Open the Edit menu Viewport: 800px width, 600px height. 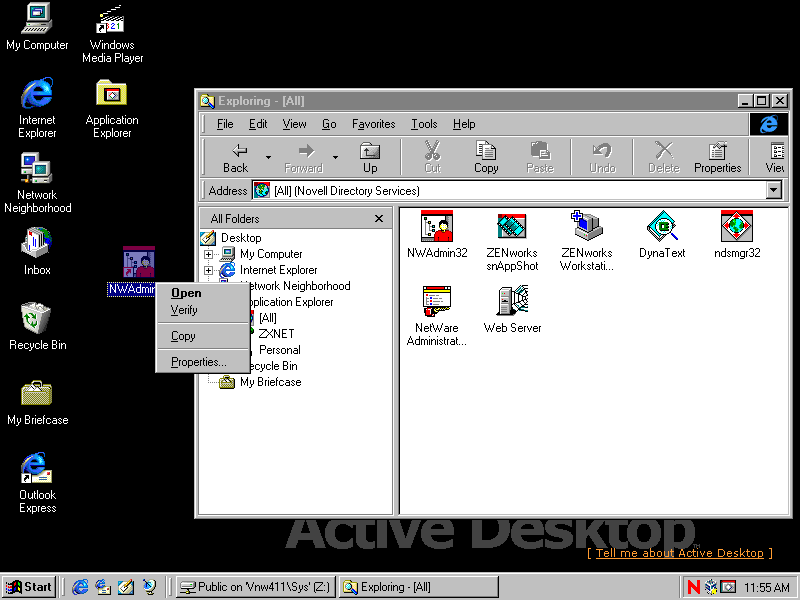(258, 124)
